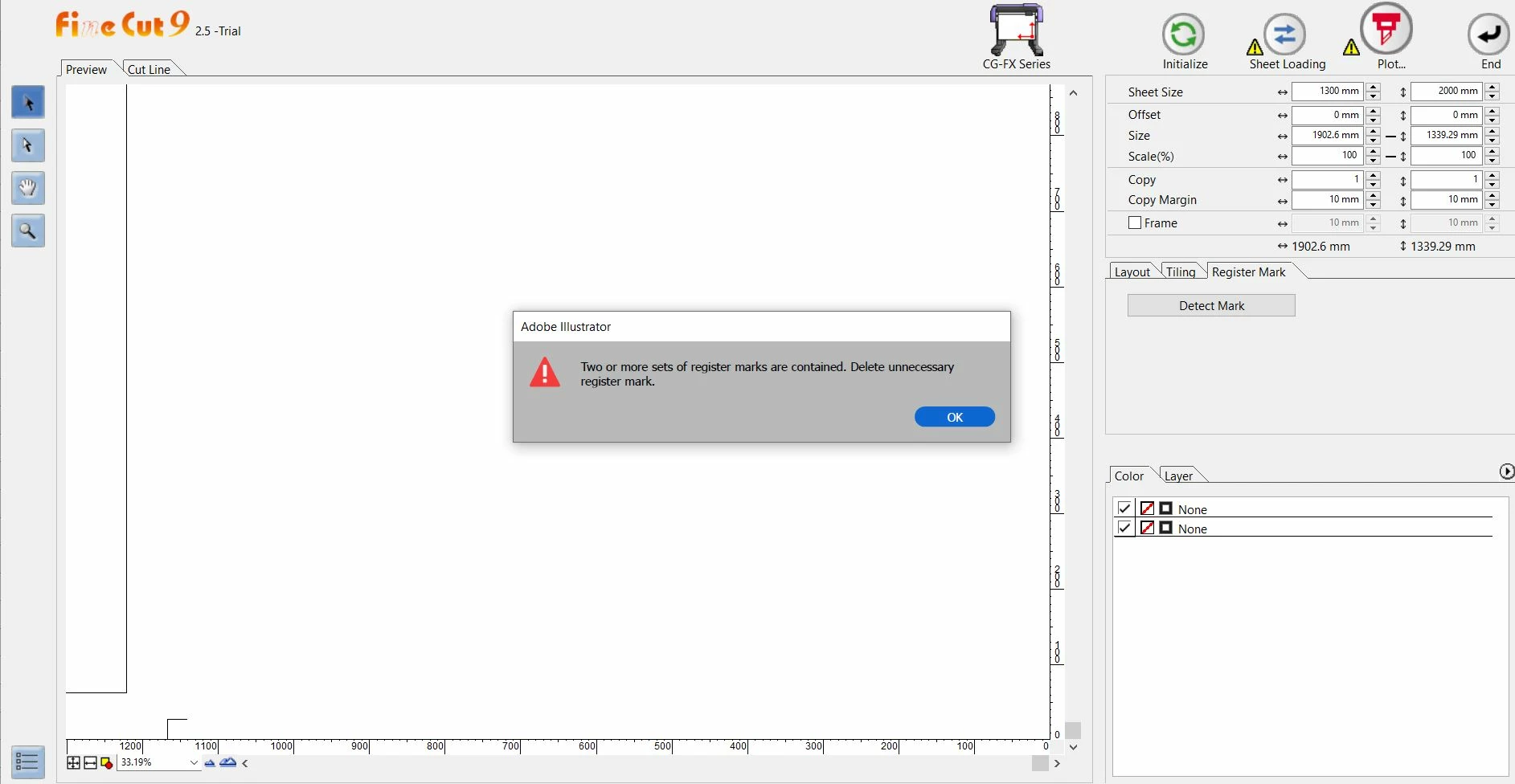The image size is (1515, 784).
Task: Activate the magnifier Zoom tool
Action: point(28,231)
